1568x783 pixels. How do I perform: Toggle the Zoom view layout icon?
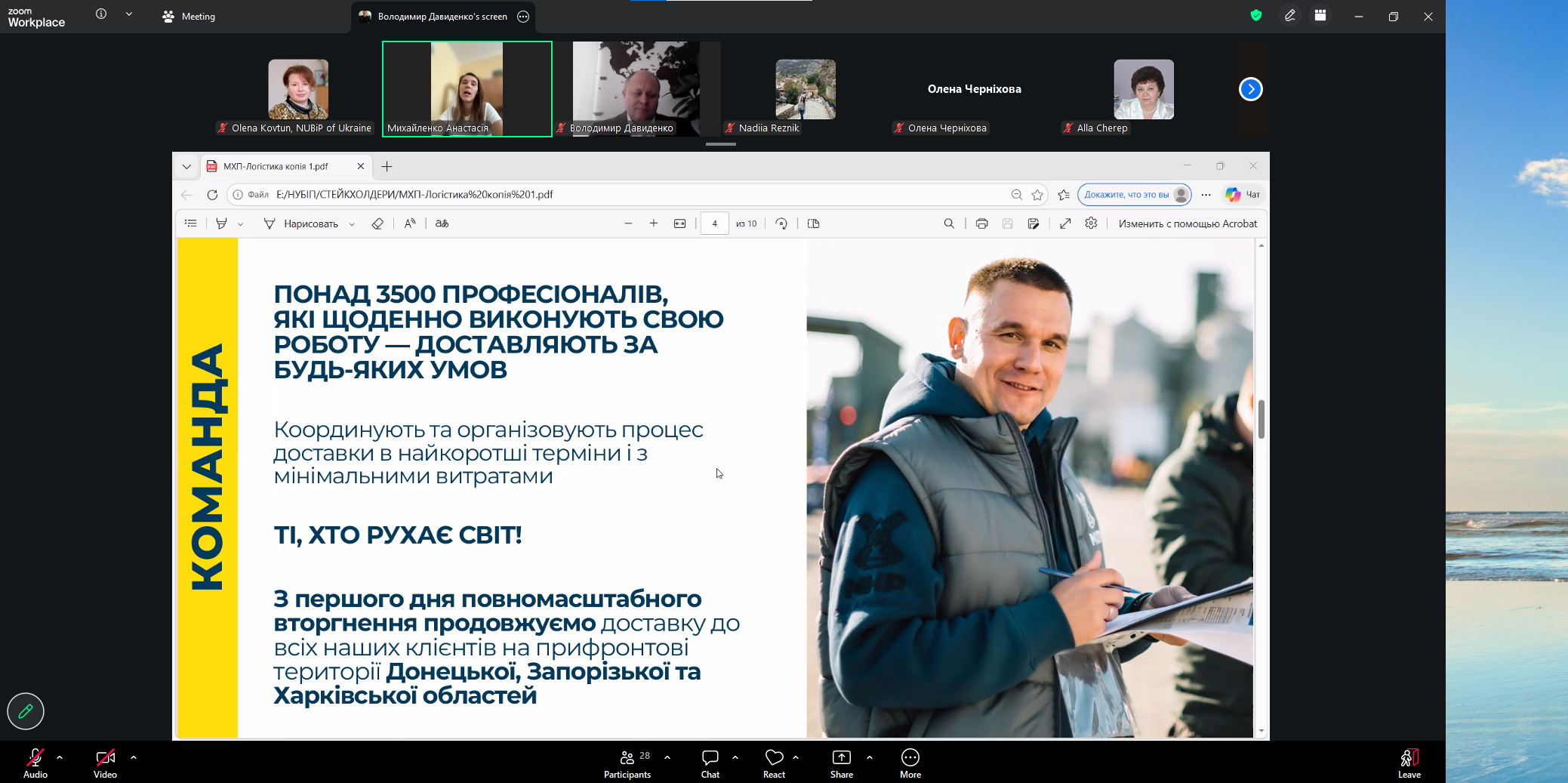[x=1320, y=16]
